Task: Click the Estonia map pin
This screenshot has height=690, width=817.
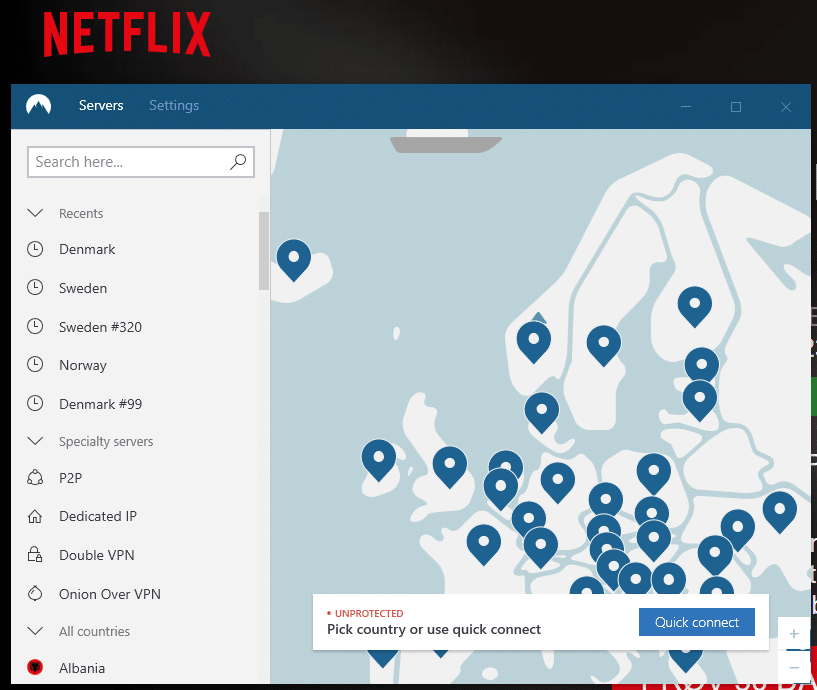Action: (701, 362)
